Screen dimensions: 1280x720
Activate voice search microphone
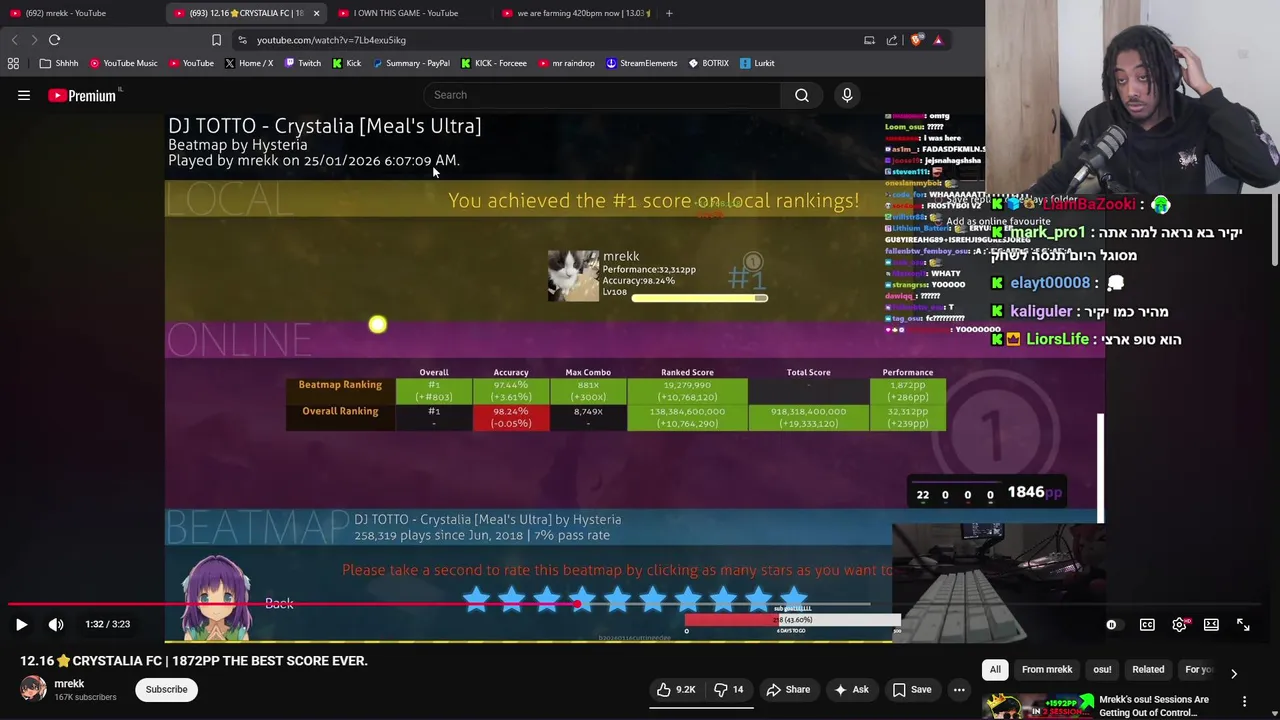(x=847, y=95)
